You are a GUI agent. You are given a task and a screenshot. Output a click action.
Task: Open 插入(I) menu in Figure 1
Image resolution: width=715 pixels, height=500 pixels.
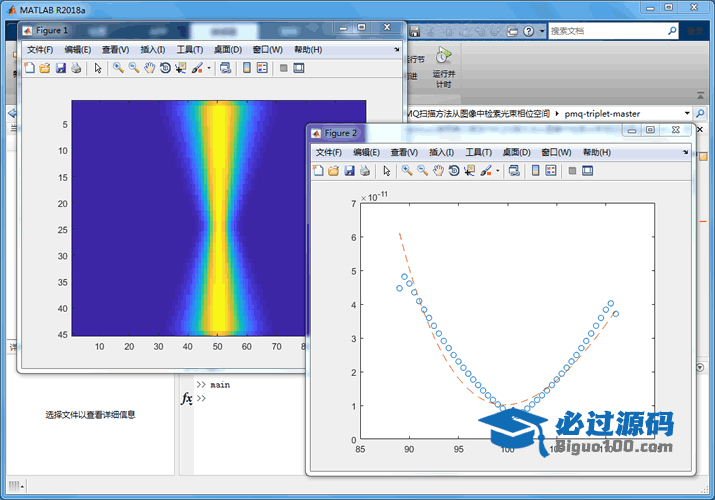[x=153, y=50]
